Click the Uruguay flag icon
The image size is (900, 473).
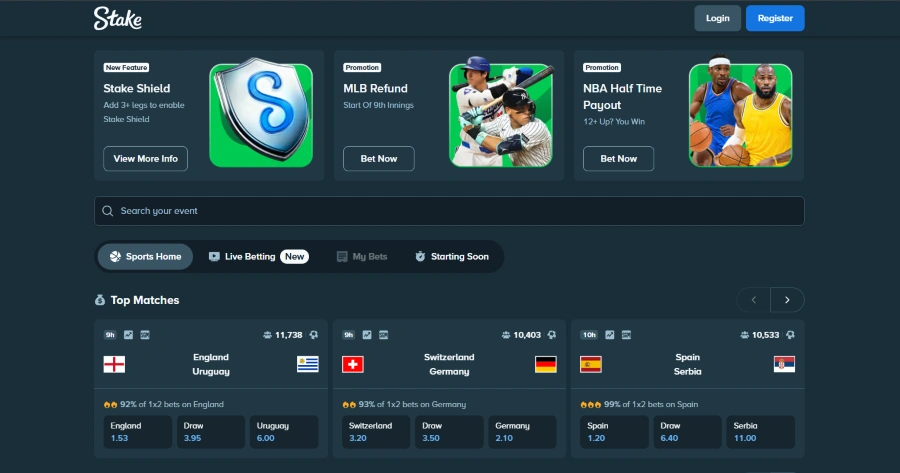coord(308,364)
